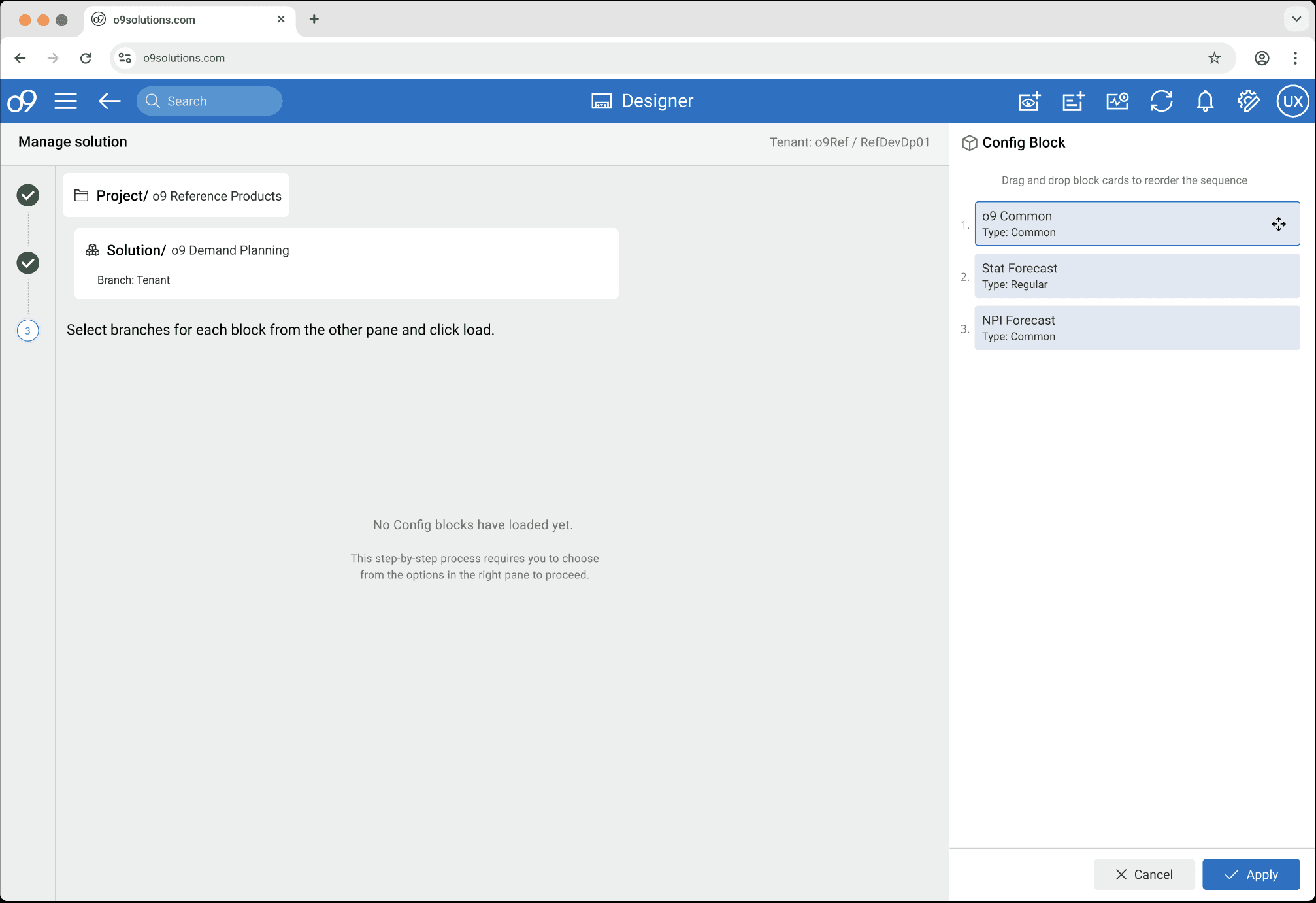Click the Branch: Tenant text
Viewport: 1316px width, 903px height.
point(133,280)
